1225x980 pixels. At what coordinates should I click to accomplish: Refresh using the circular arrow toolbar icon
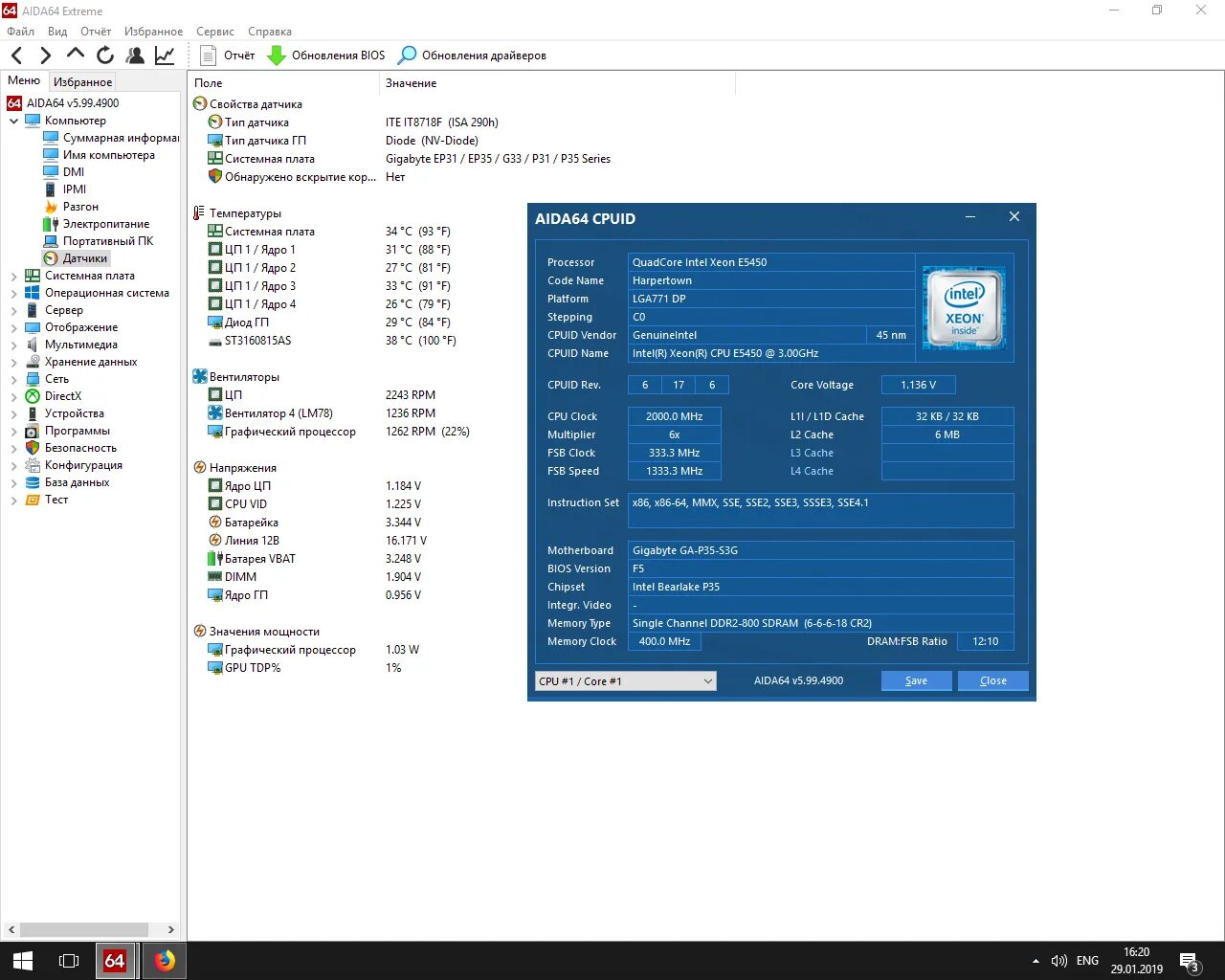click(x=105, y=56)
